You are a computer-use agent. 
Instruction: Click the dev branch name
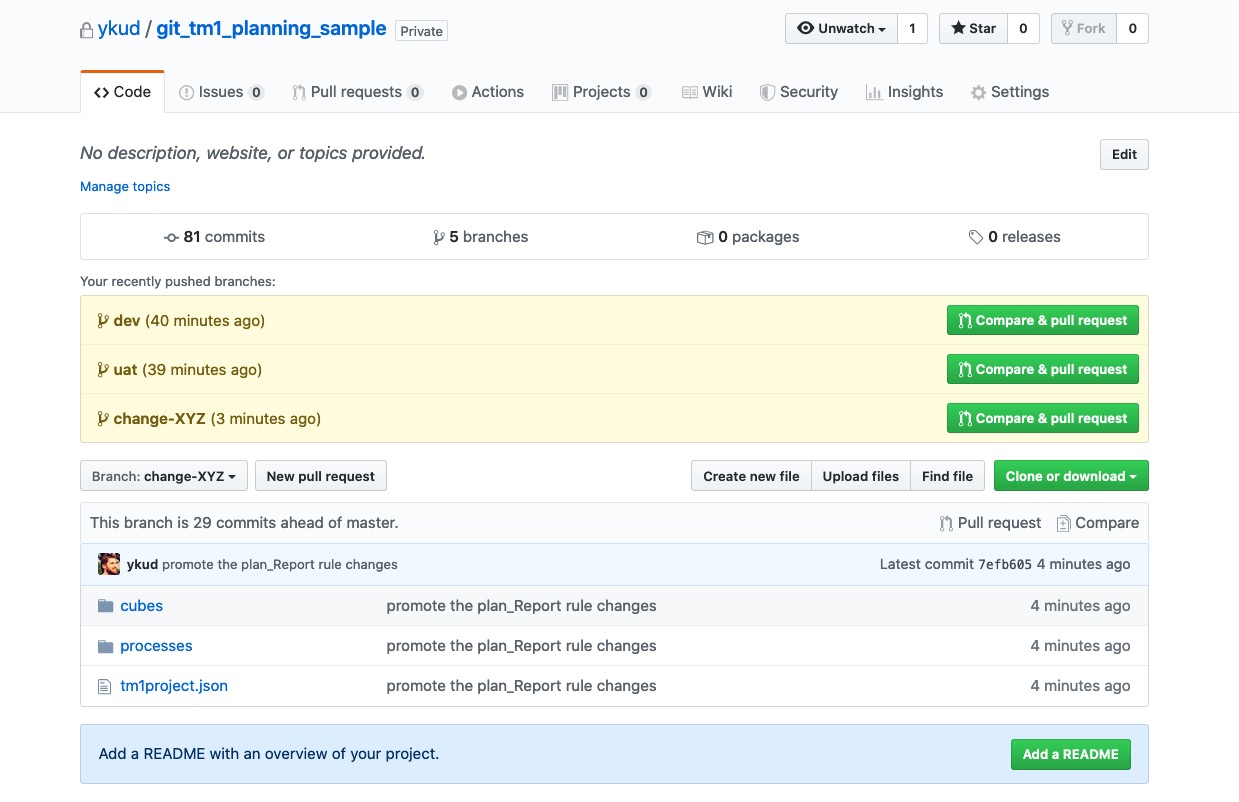pos(127,321)
